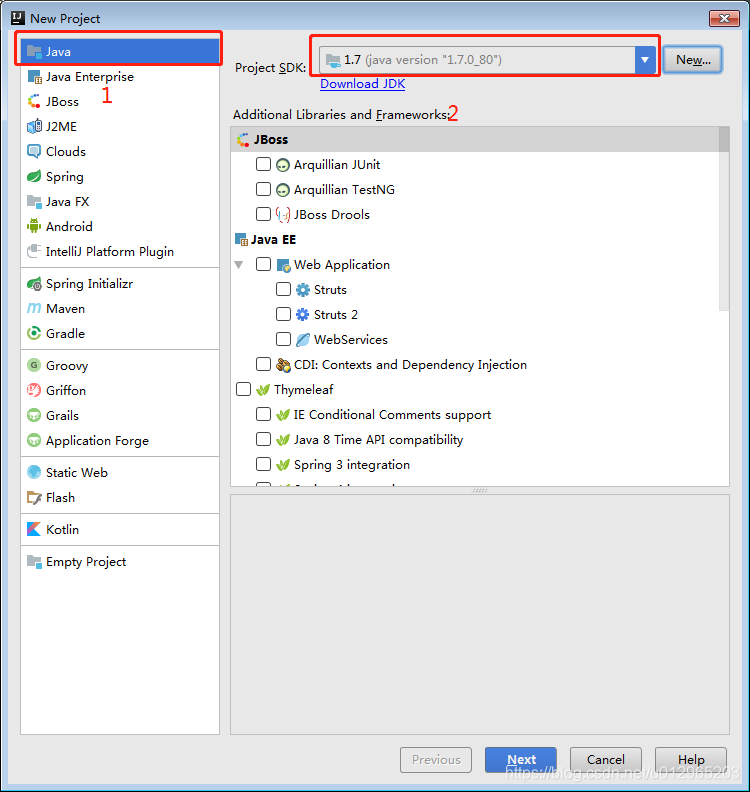
Task: Click the Static Web globe icon
Action: coord(34,472)
